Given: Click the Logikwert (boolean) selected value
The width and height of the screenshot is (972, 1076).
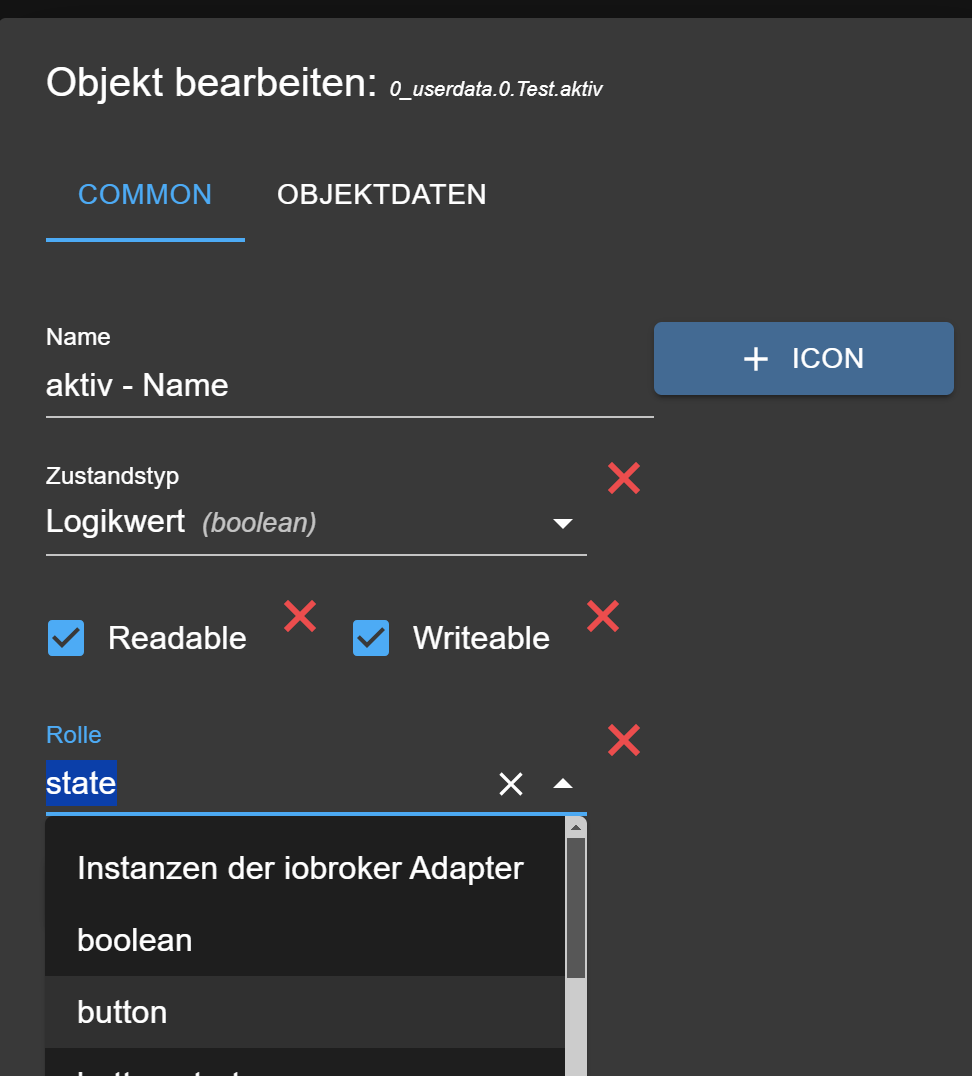Looking at the screenshot, I should [181, 522].
